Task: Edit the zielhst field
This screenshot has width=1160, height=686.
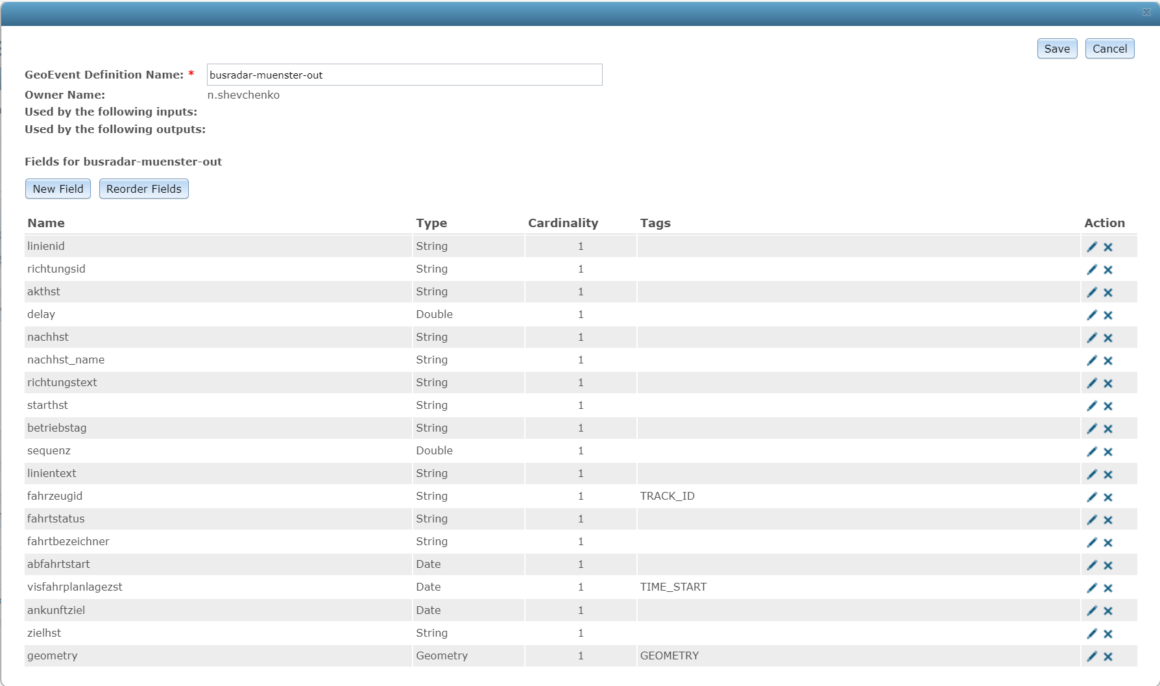Action: [1092, 633]
